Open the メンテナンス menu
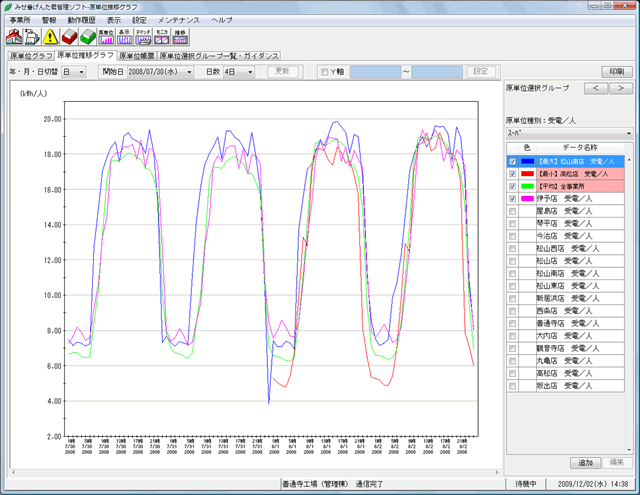 [178, 20]
